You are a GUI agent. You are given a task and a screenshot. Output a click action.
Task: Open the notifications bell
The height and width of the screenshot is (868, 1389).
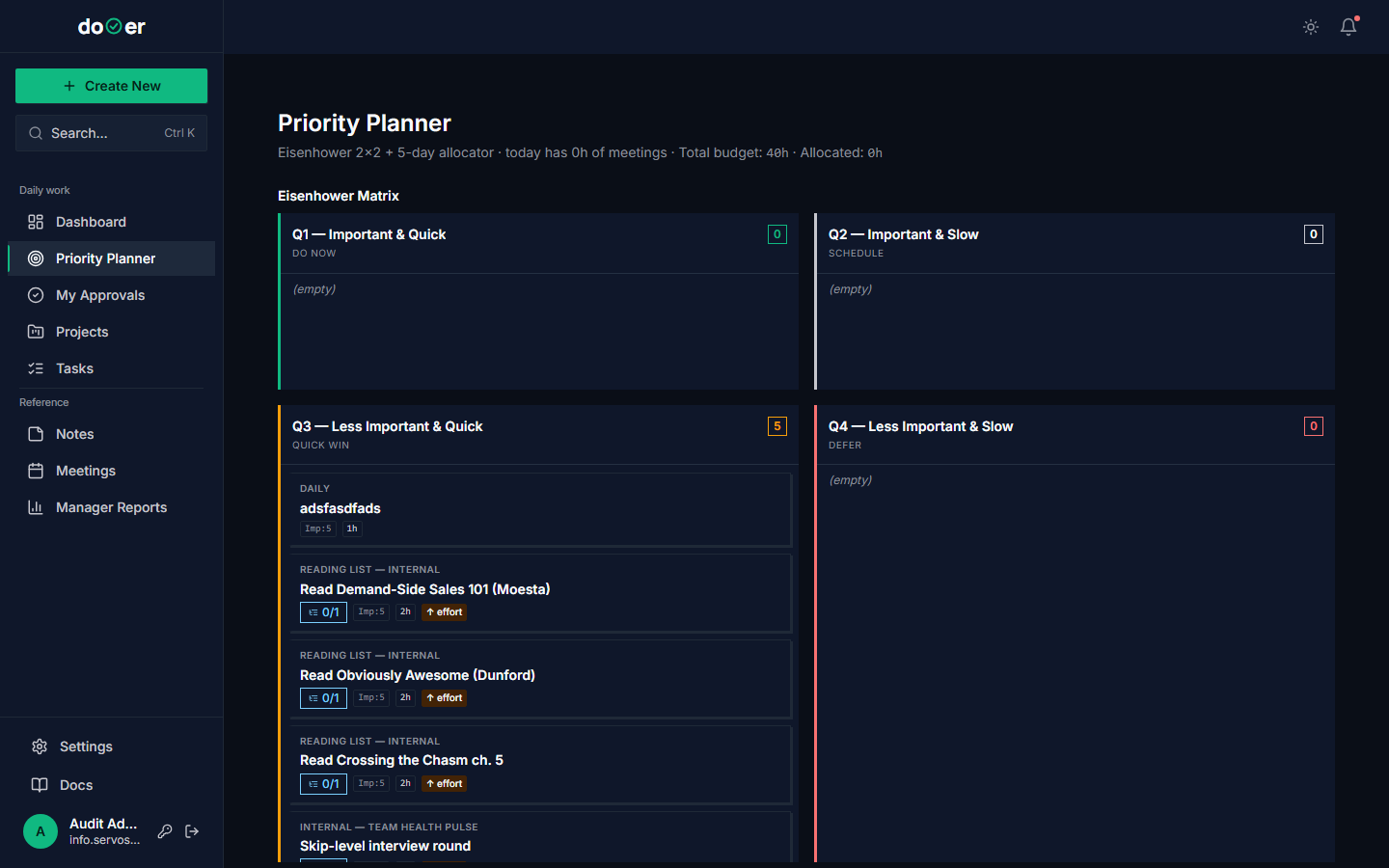[1348, 27]
